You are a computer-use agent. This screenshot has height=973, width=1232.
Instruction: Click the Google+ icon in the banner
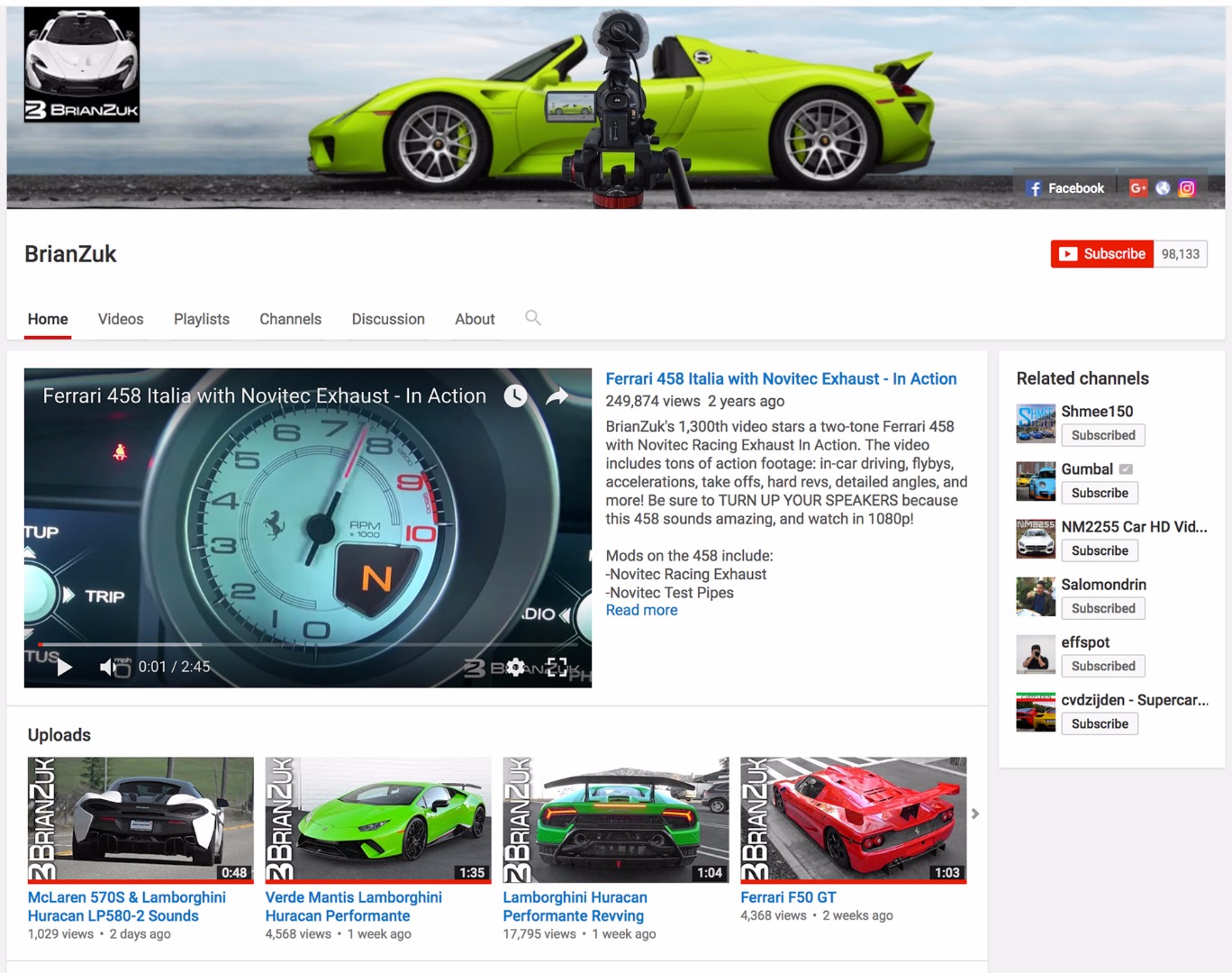(1138, 188)
